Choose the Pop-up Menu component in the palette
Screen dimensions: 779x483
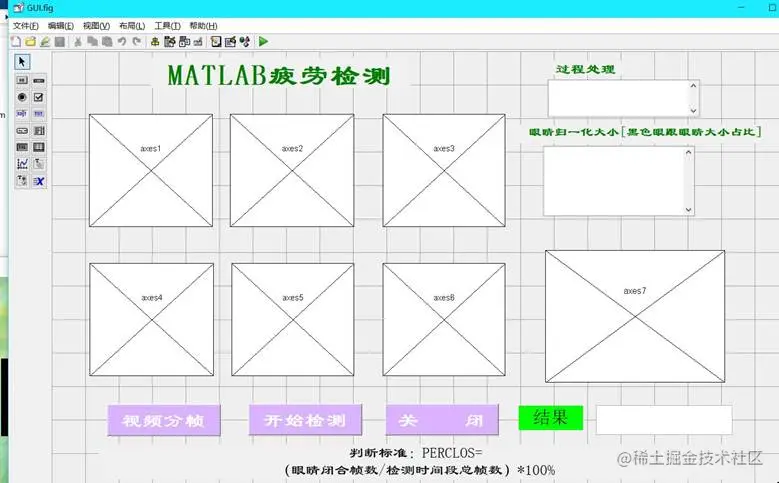22,131
